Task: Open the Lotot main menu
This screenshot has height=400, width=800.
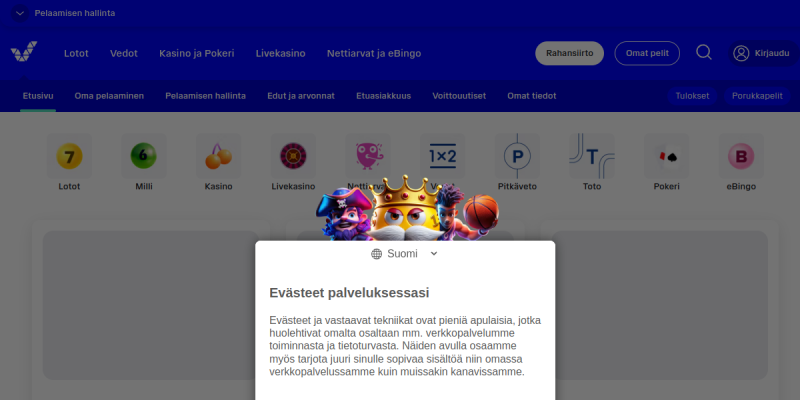Action: point(77,54)
